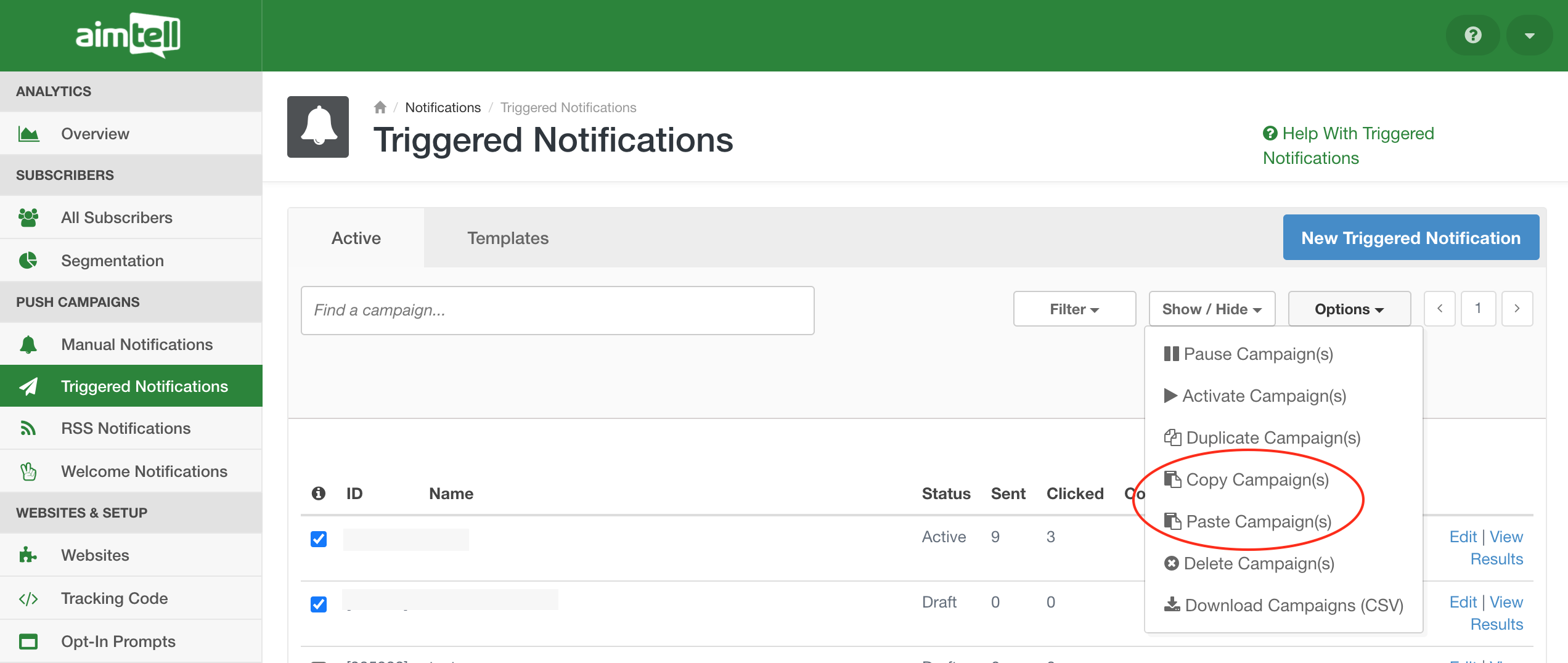
Task: Click the Find a campaign search field
Action: (x=557, y=310)
